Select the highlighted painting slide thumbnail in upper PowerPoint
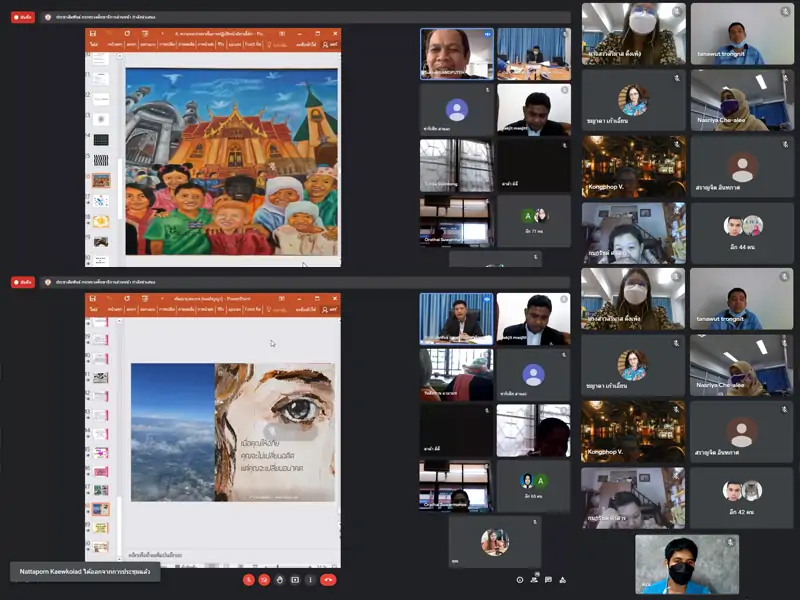 point(101,180)
